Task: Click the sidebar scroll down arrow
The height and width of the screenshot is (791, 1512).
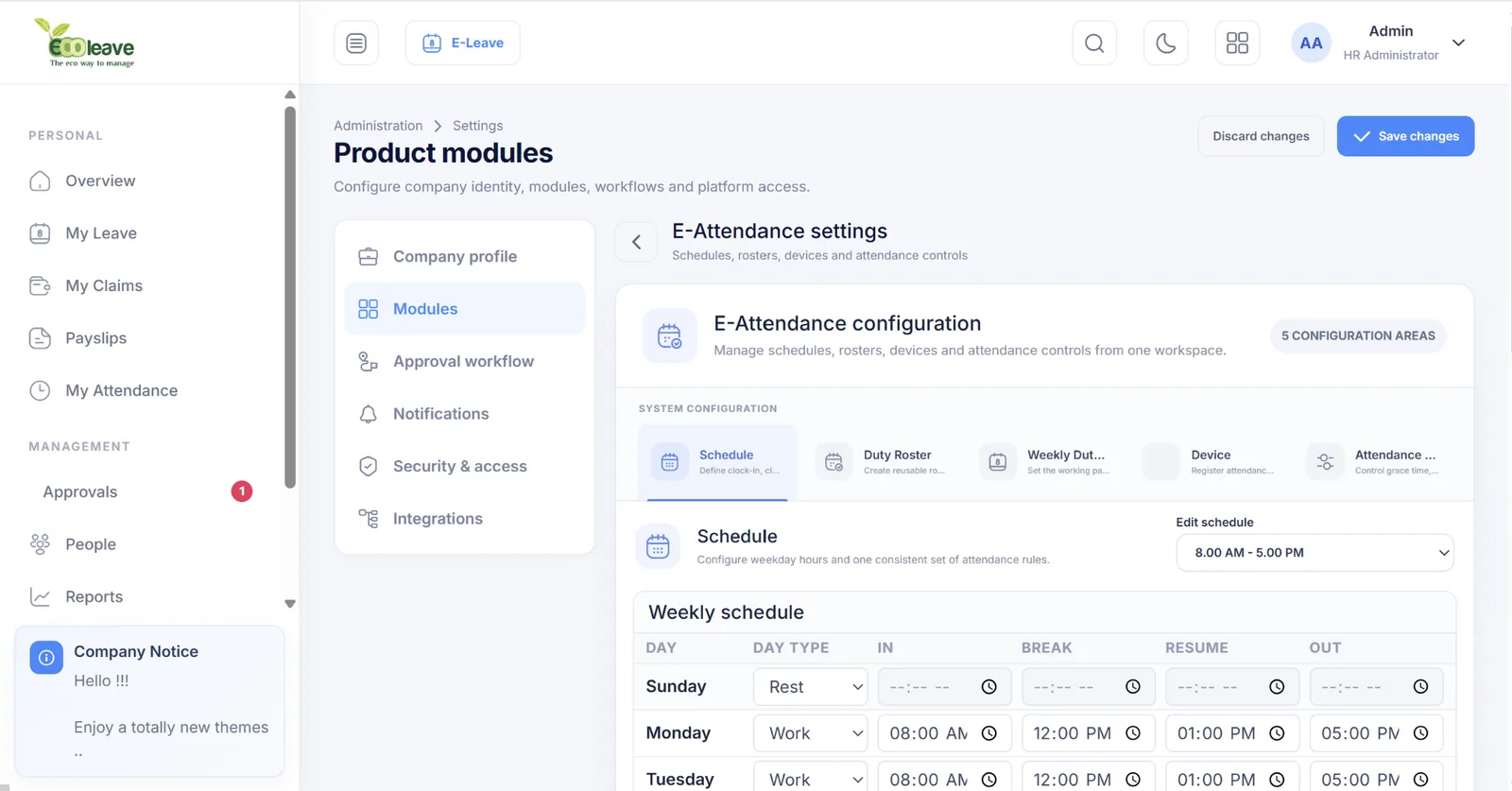Action: tap(290, 604)
